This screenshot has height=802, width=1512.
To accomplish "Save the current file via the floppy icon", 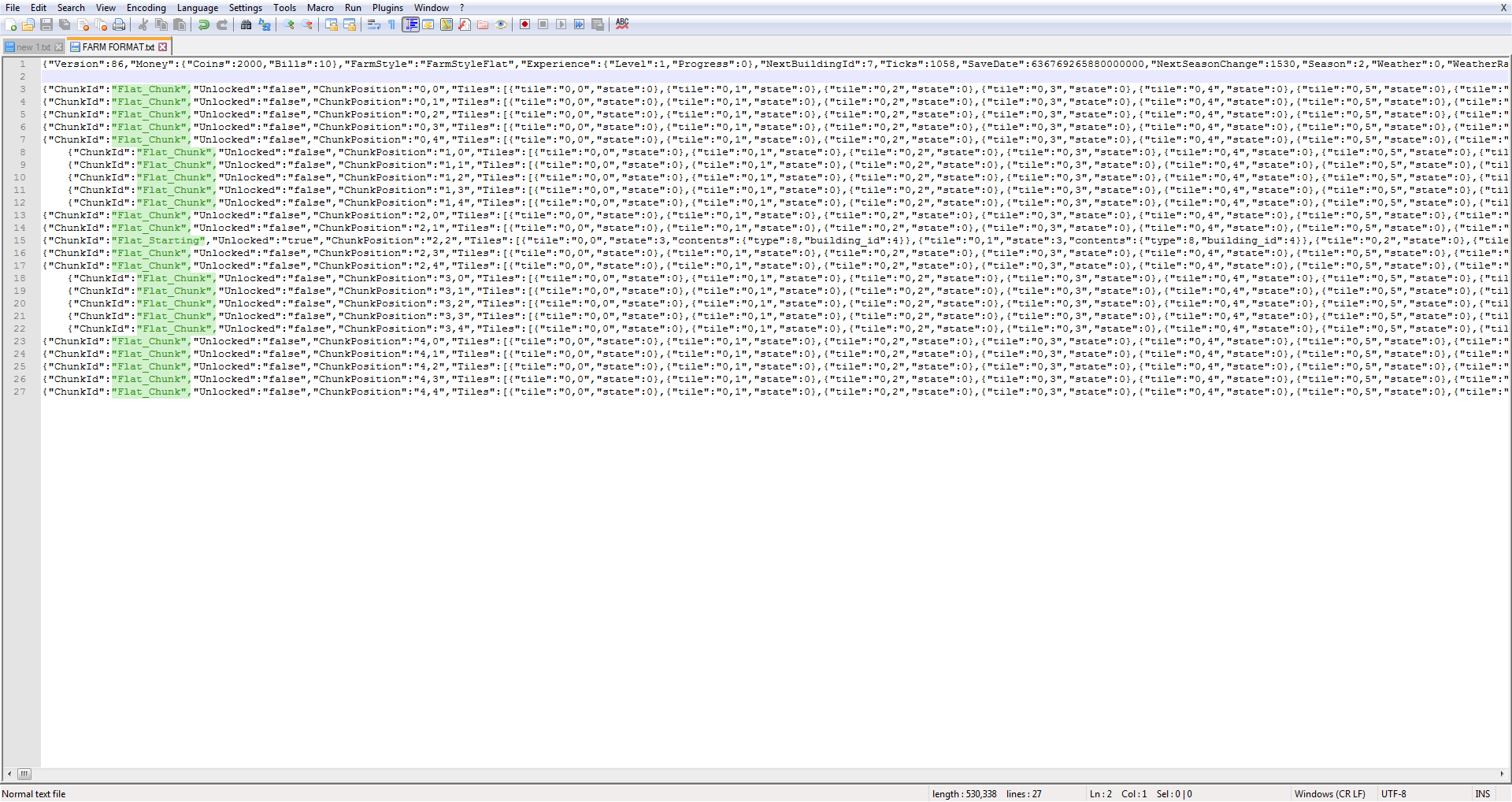I will pos(46,24).
